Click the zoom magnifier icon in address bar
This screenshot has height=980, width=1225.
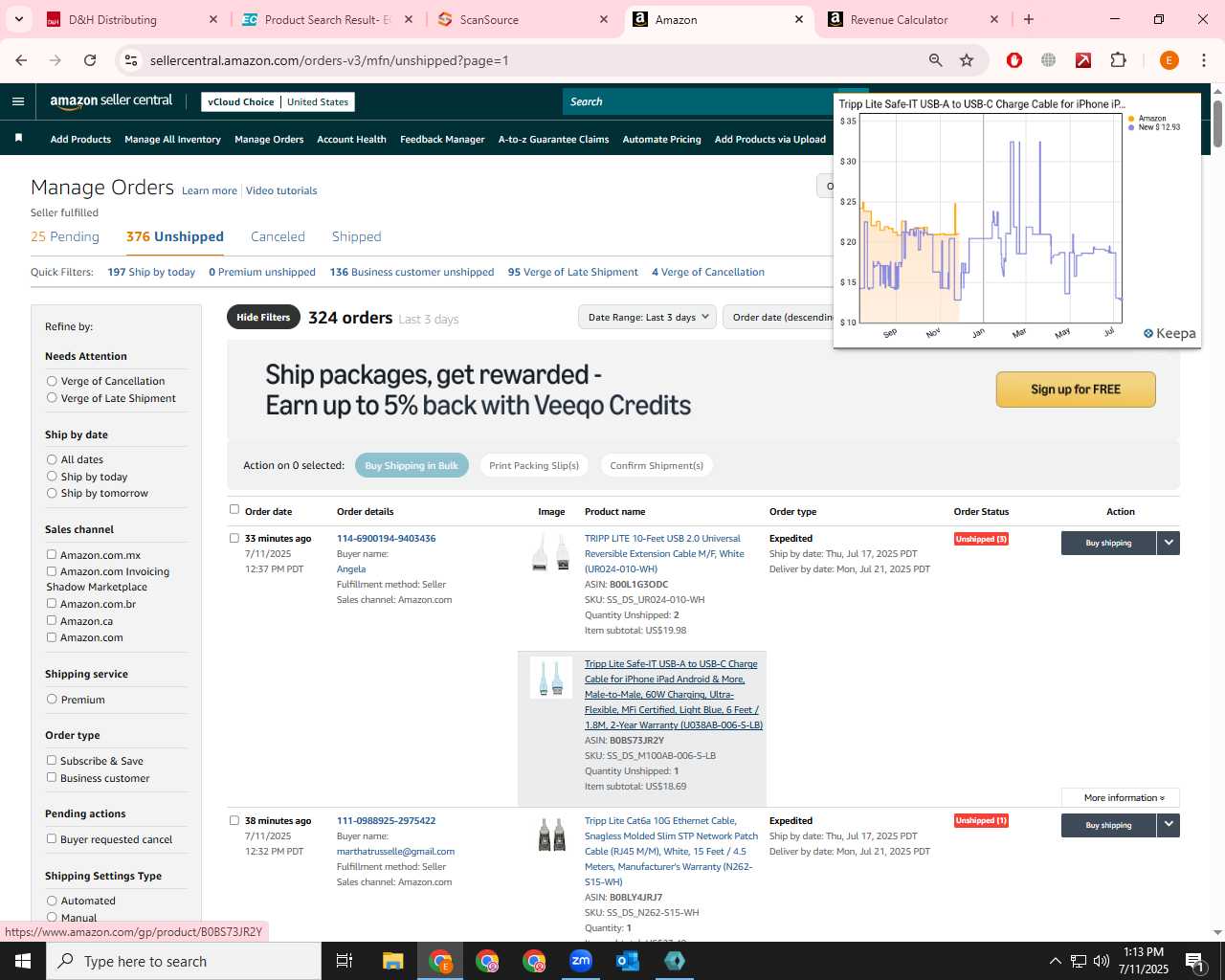pyautogui.click(x=936, y=60)
